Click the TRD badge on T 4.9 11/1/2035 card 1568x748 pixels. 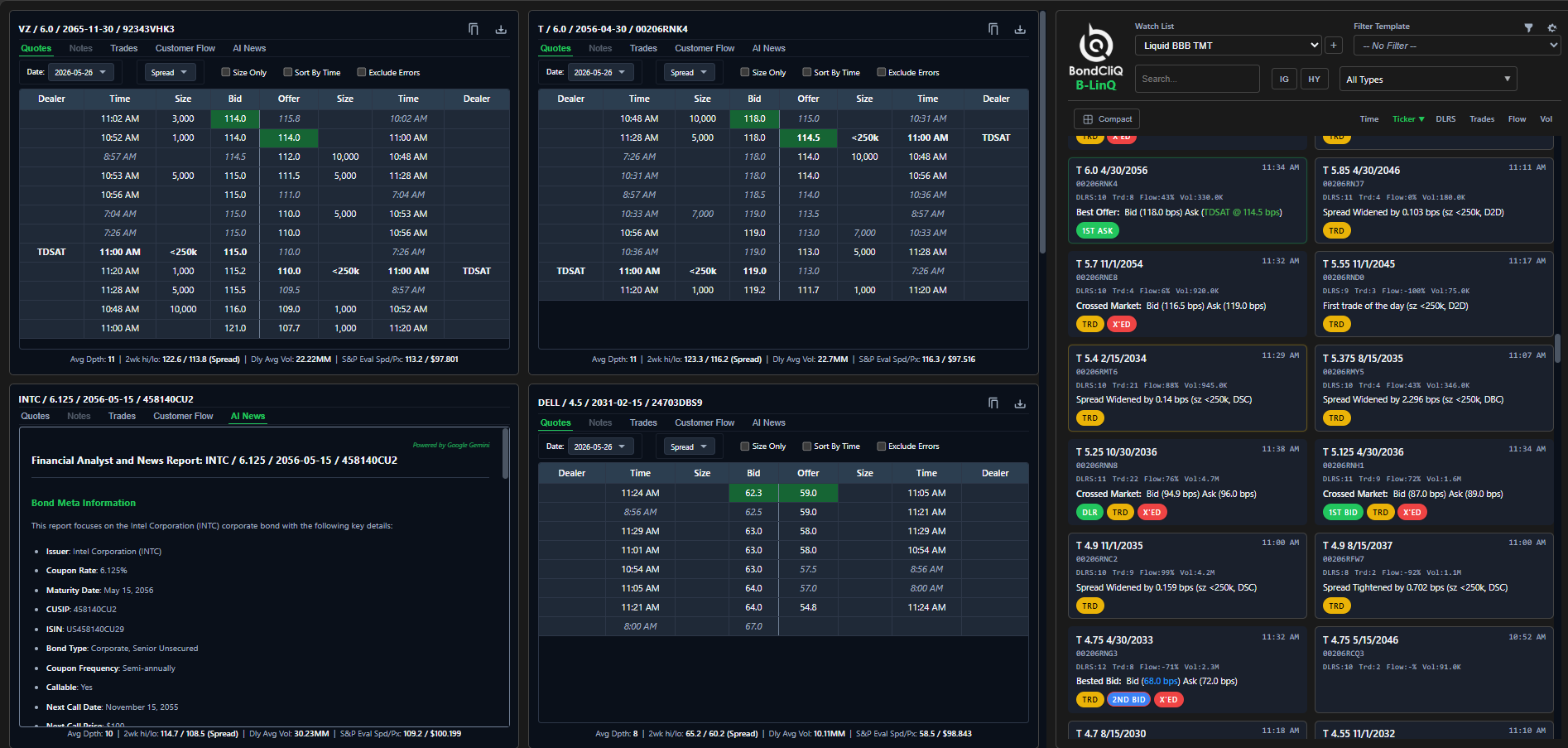tap(1089, 606)
